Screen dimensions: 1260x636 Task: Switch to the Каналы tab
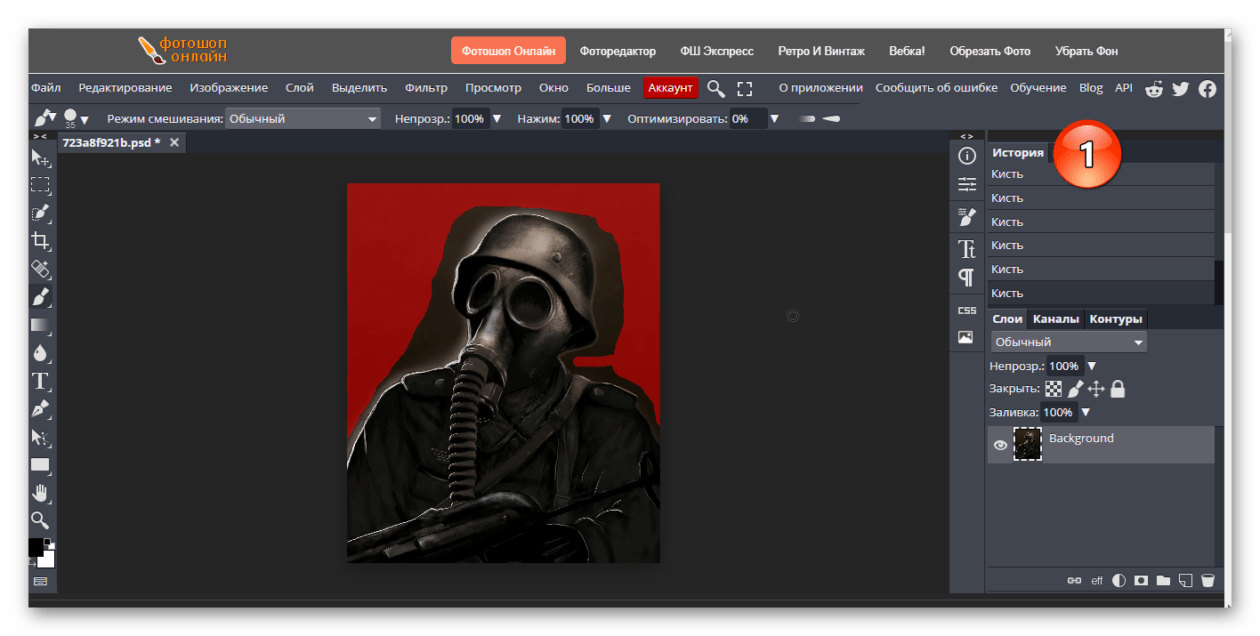pyautogui.click(x=1056, y=319)
